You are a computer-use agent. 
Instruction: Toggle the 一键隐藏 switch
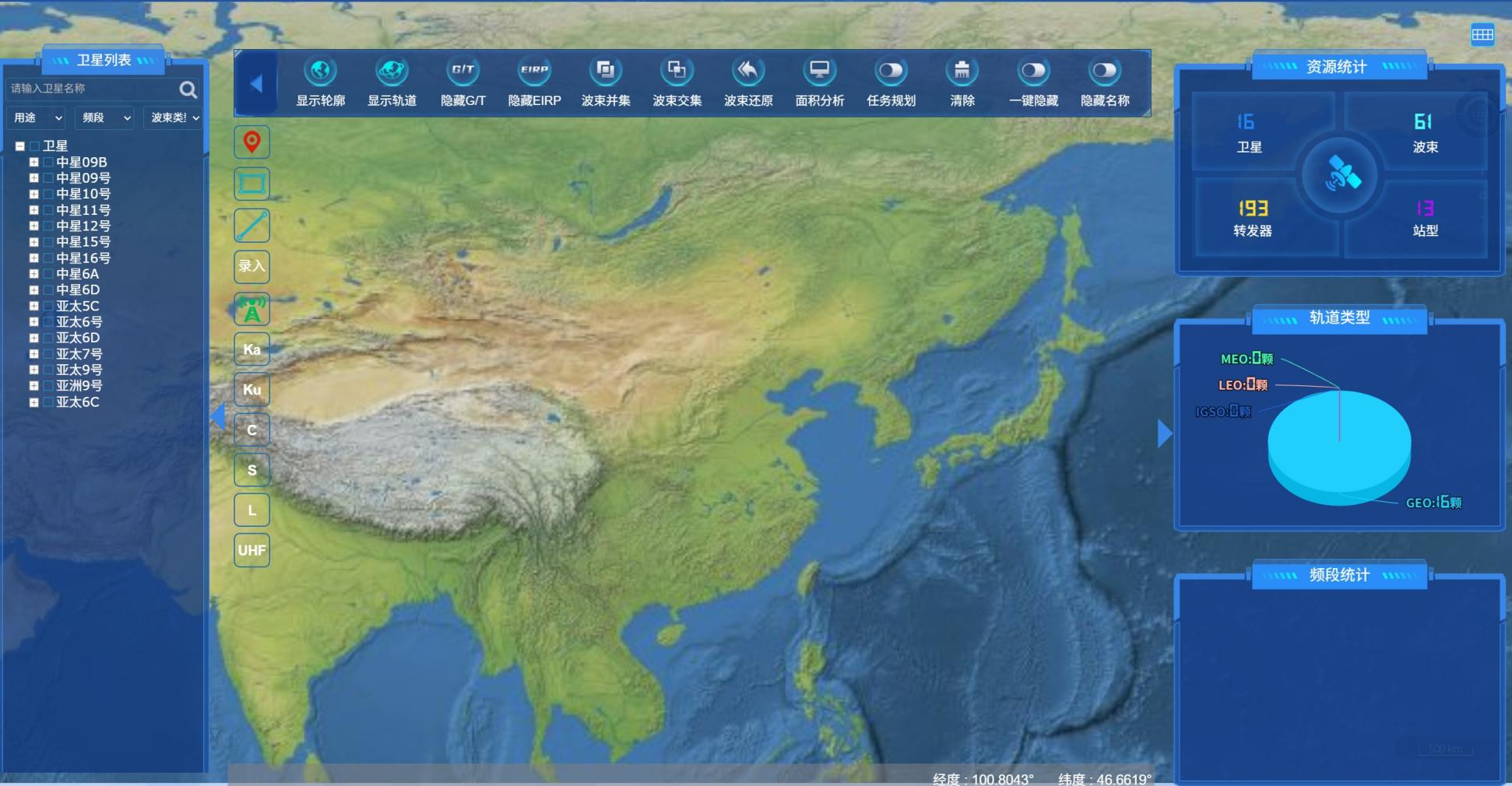(1033, 72)
